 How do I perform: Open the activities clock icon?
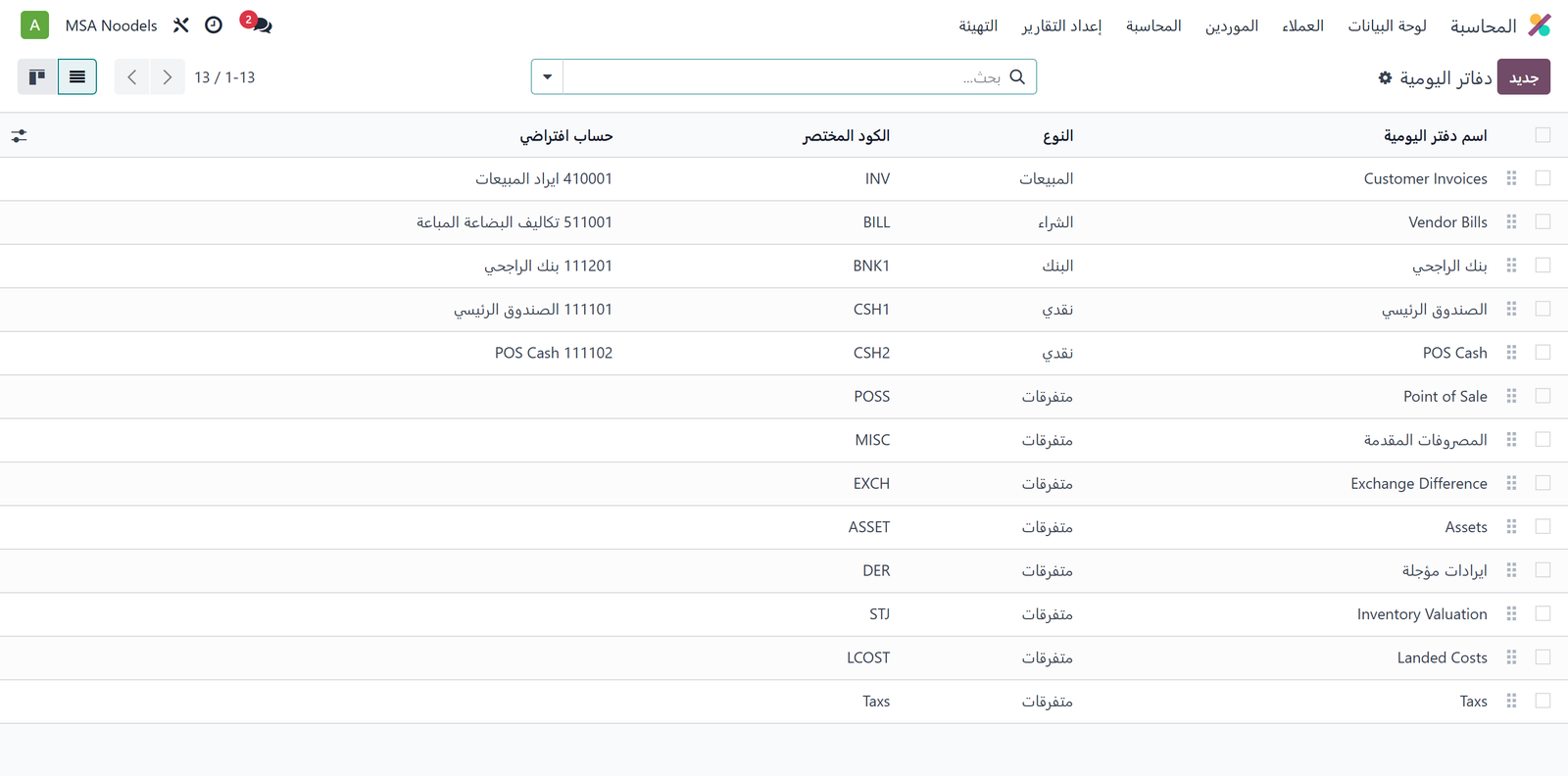[214, 25]
